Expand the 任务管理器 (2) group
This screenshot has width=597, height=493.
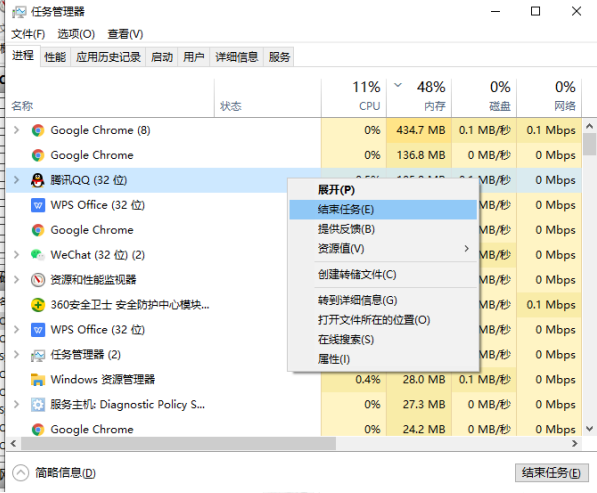(16, 354)
